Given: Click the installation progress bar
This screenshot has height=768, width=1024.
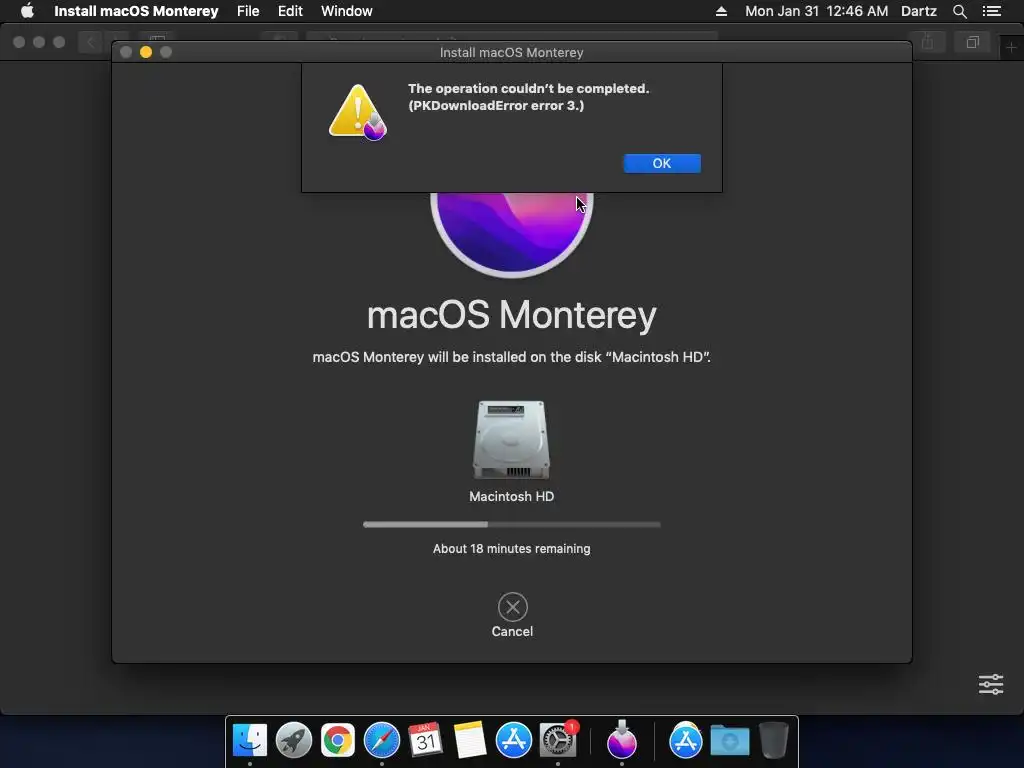Looking at the screenshot, I should [511, 524].
